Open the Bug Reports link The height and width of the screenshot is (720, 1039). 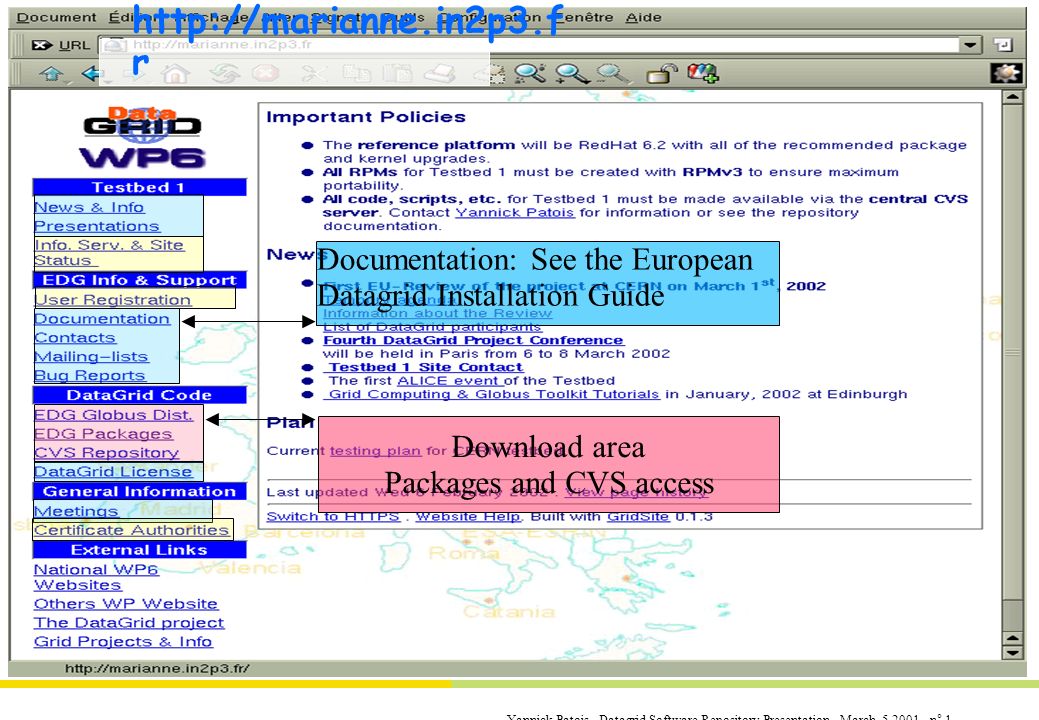(x=89, y=376)
